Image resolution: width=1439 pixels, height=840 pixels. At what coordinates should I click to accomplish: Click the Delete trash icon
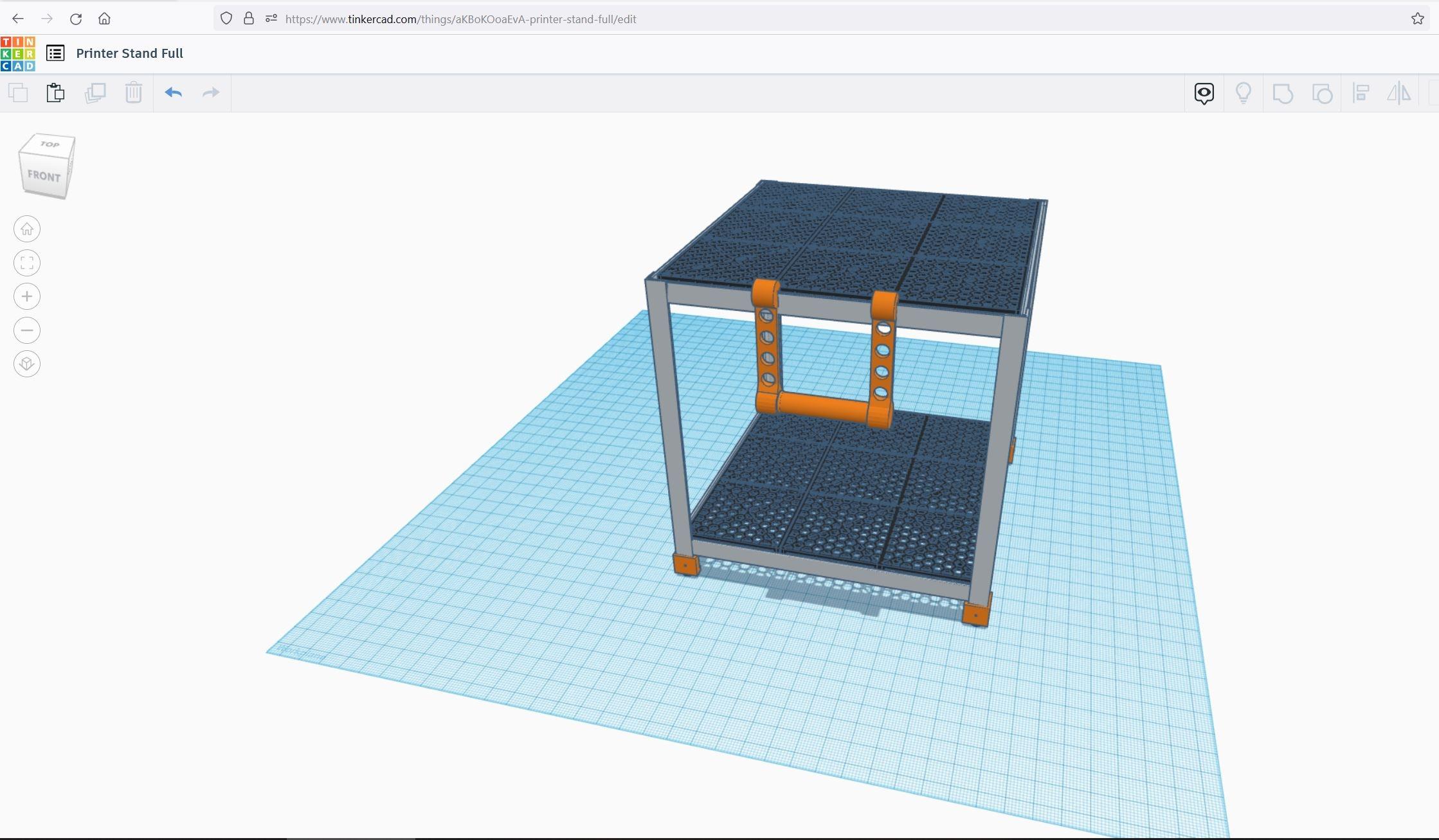pyautogui.click(x=134, y=93)
